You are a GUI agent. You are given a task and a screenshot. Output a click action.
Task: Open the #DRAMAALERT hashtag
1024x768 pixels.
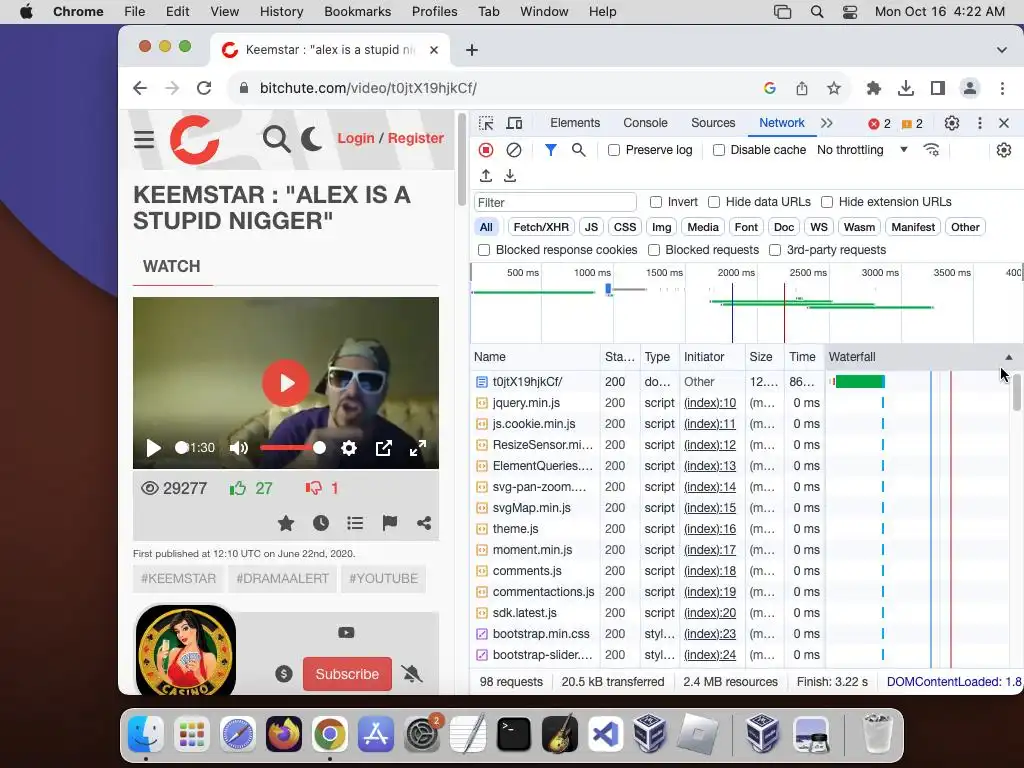pyautogui.click(x=282, y=579)
